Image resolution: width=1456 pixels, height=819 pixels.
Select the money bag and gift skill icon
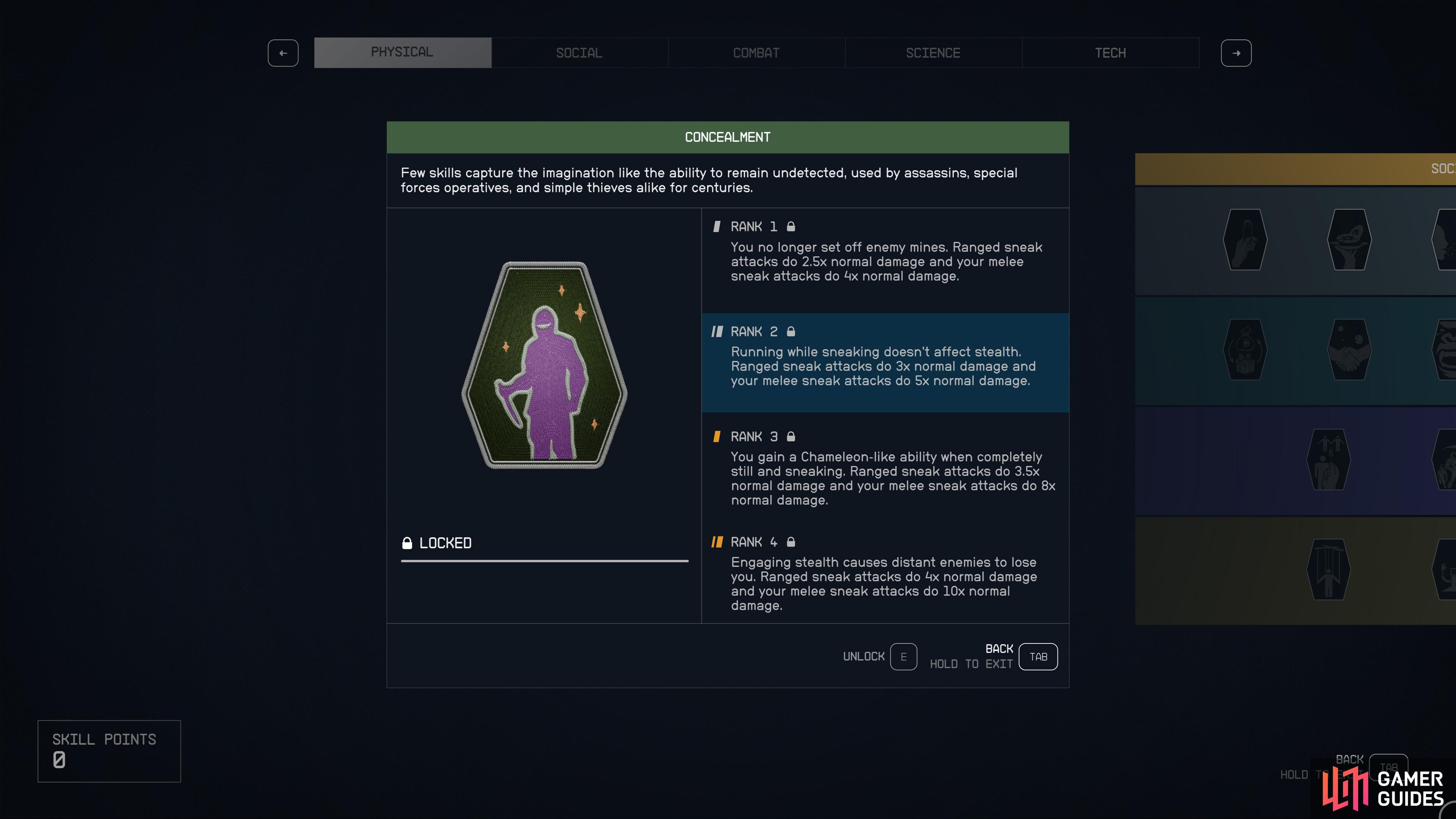[1244, 349]
